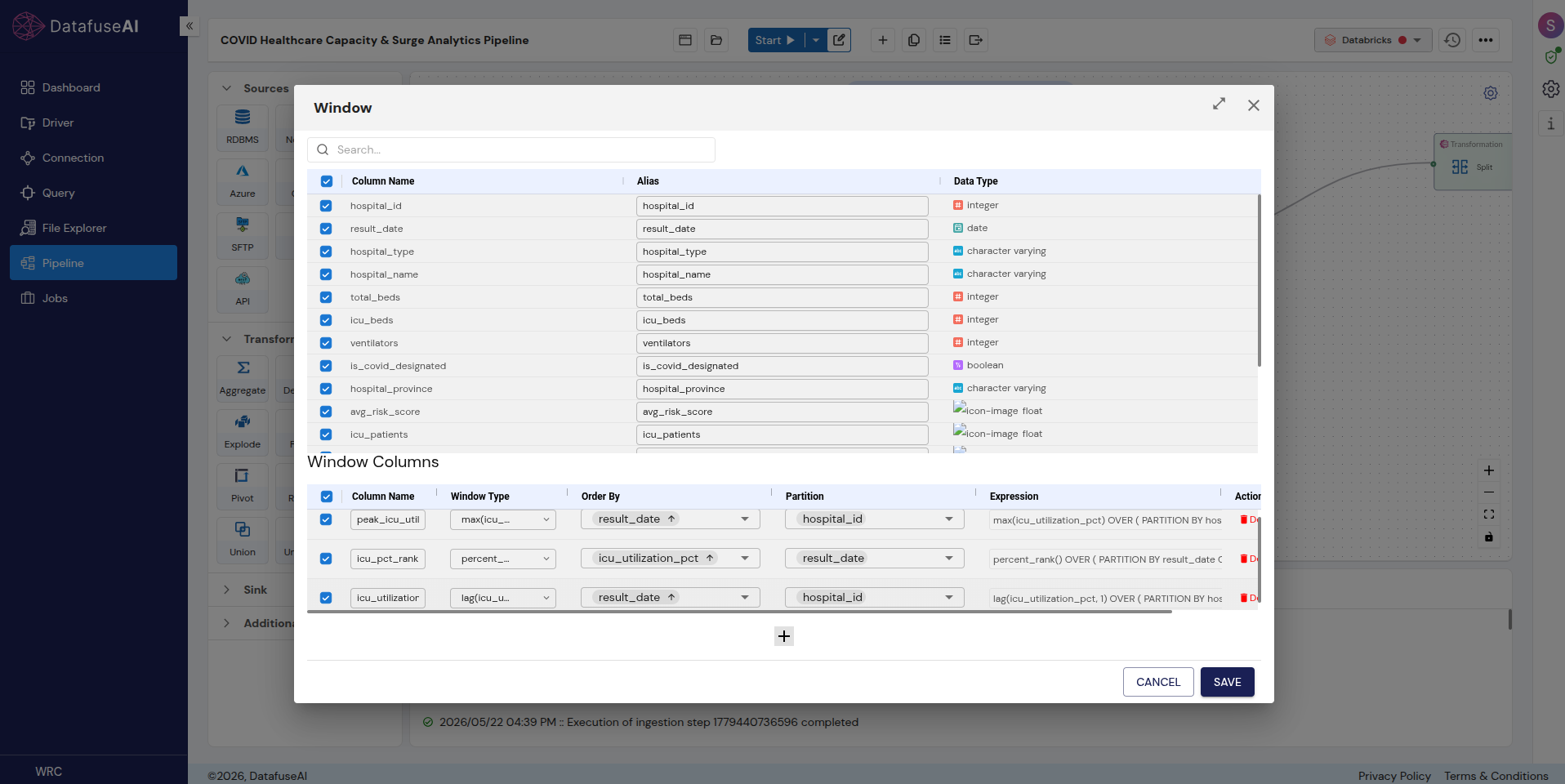
Task: Open the Start button dropdown arrow
Action: coord(816,40)
